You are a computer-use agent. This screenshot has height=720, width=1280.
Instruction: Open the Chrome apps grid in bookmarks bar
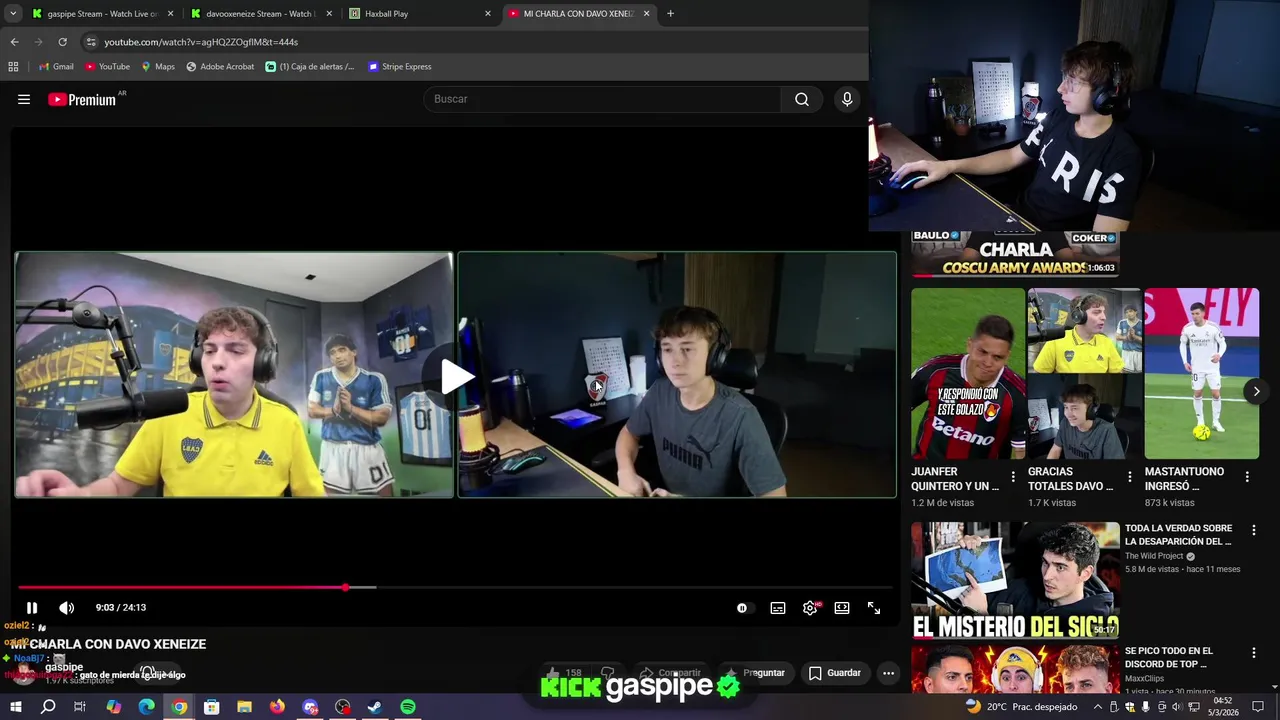click(13, 67)
